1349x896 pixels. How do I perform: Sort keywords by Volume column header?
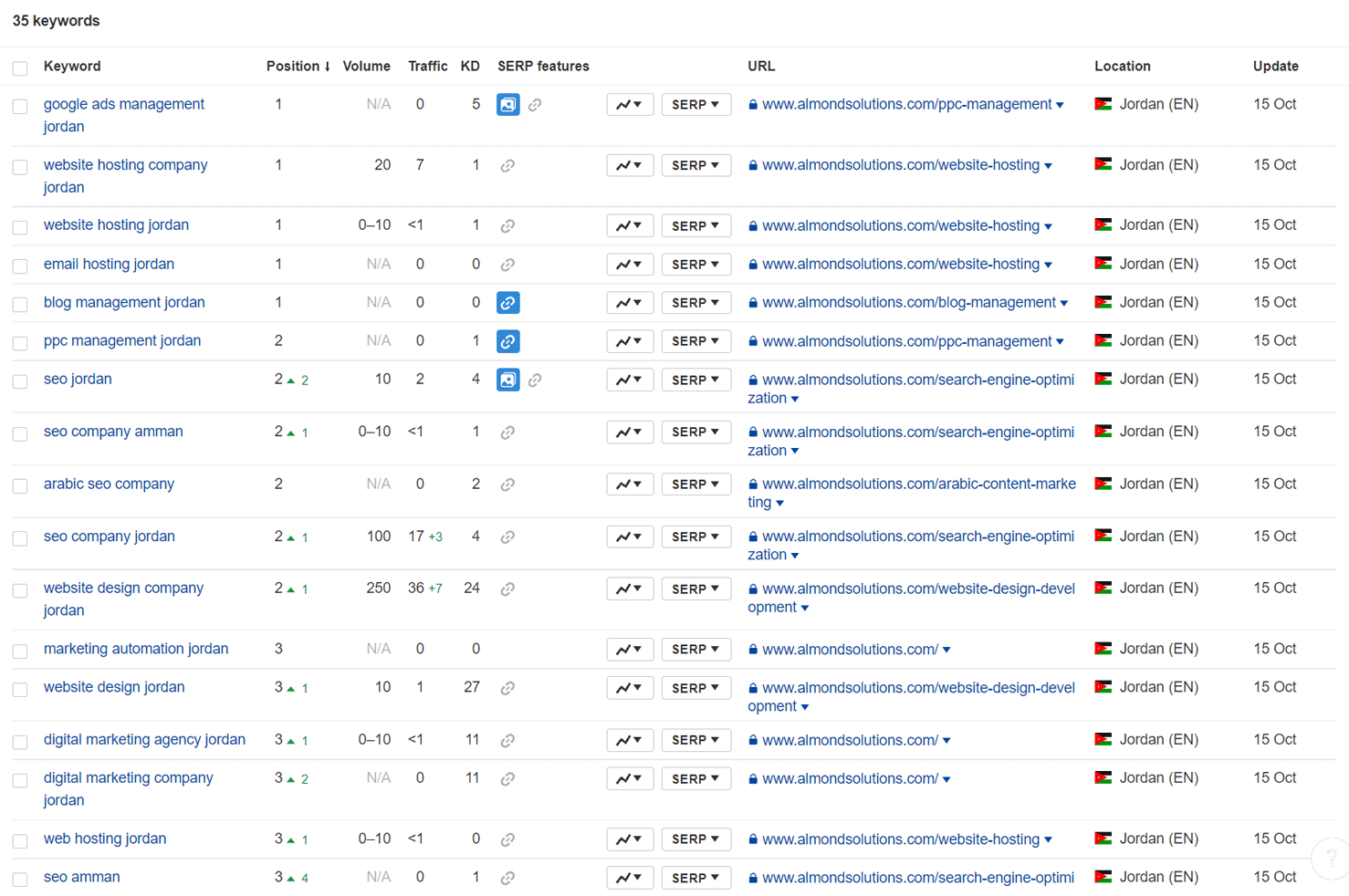pos(367,67)
